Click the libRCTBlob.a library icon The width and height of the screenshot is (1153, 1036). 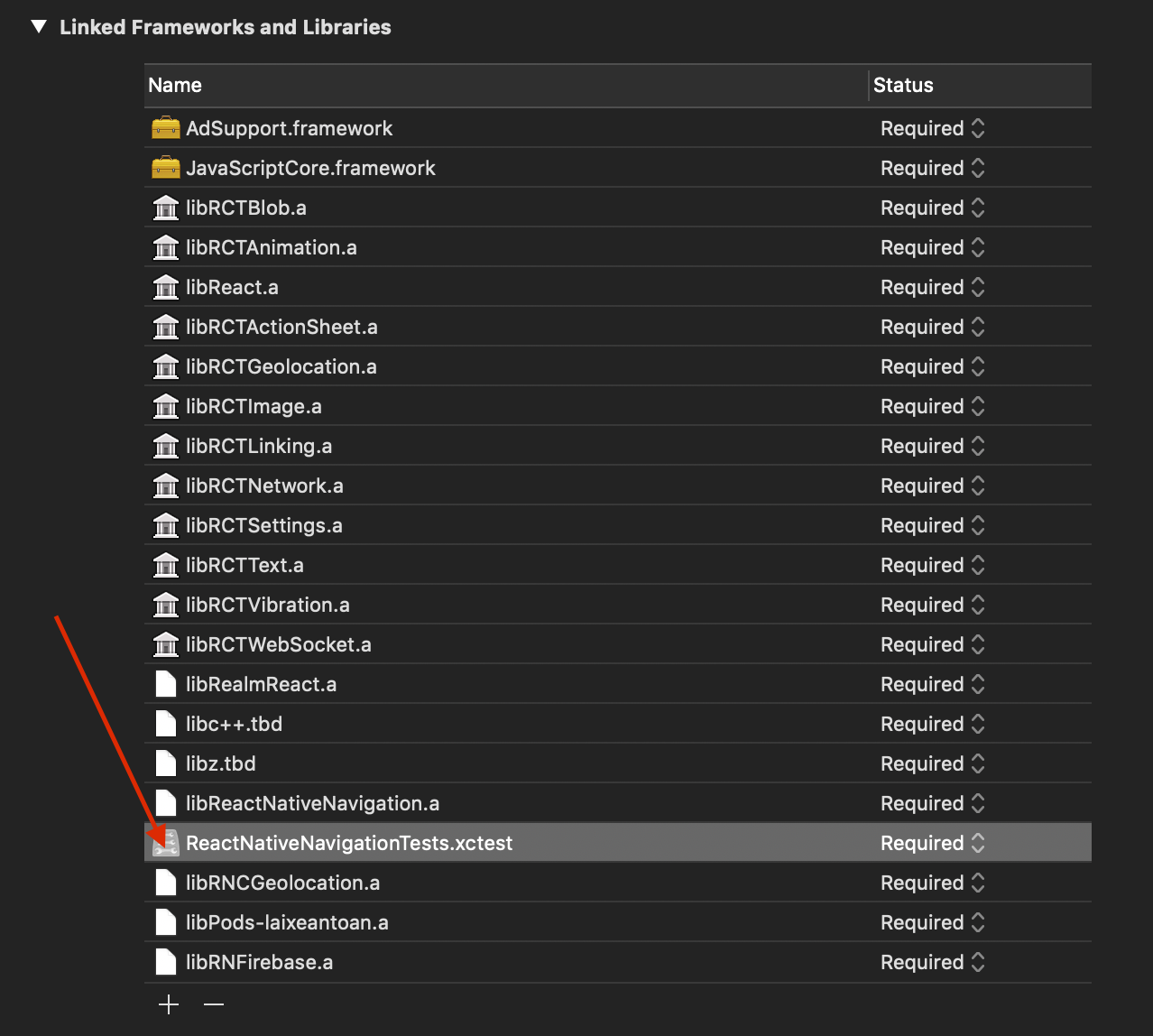166,208
